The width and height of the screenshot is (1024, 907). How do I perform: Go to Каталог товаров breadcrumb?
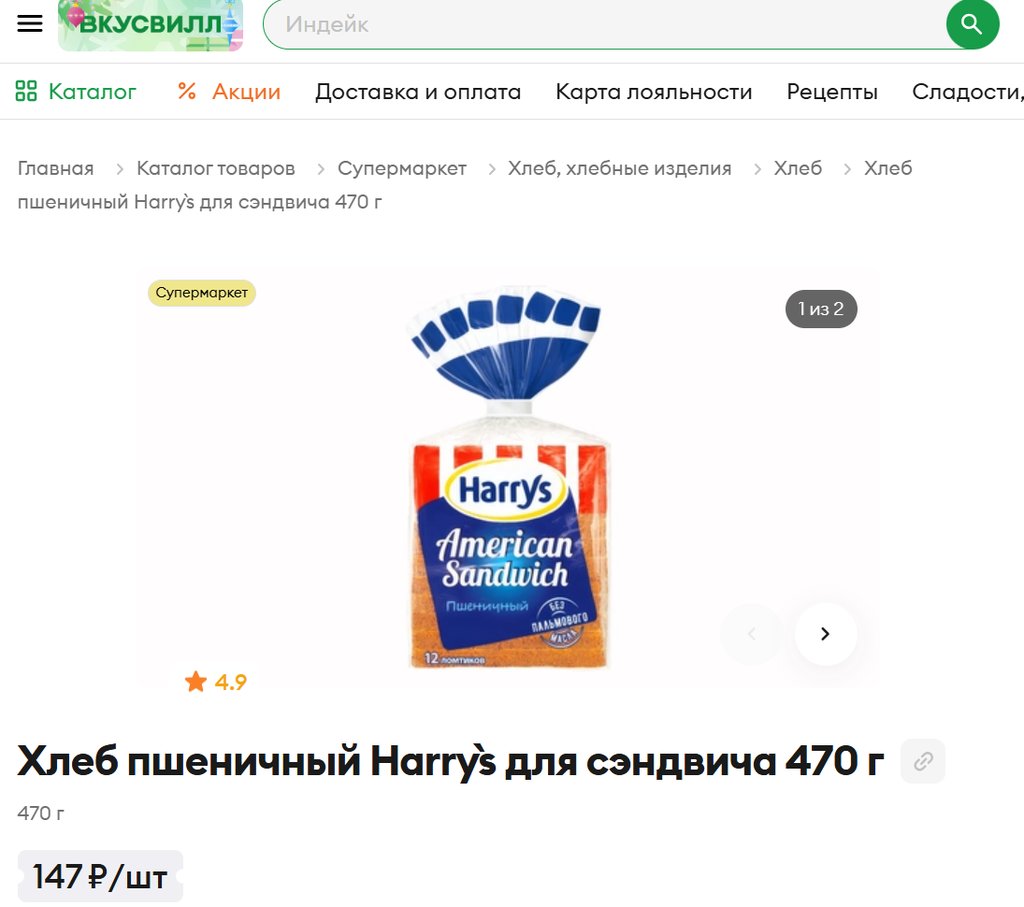coord(216,168)
